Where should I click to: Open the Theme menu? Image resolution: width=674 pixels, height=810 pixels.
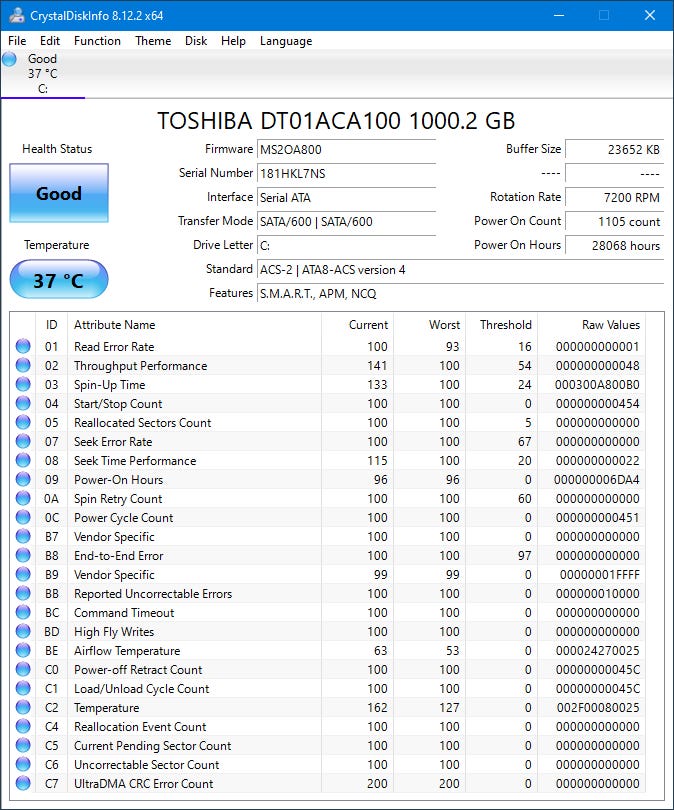click(153, 41)
